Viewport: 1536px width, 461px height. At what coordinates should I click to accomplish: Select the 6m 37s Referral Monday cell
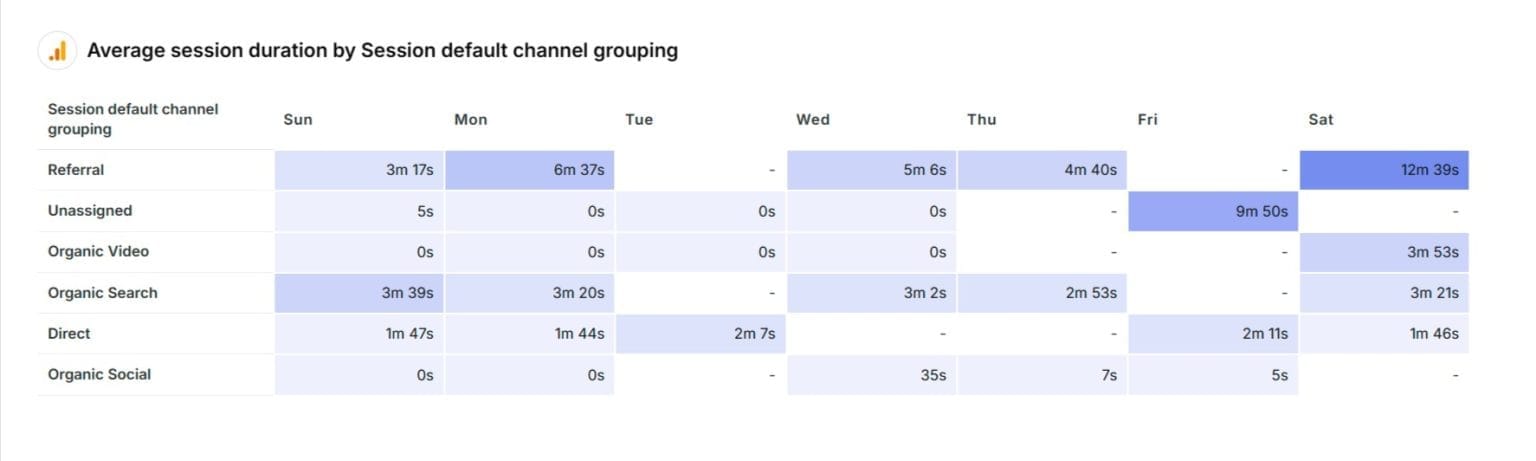click(530, 170)
